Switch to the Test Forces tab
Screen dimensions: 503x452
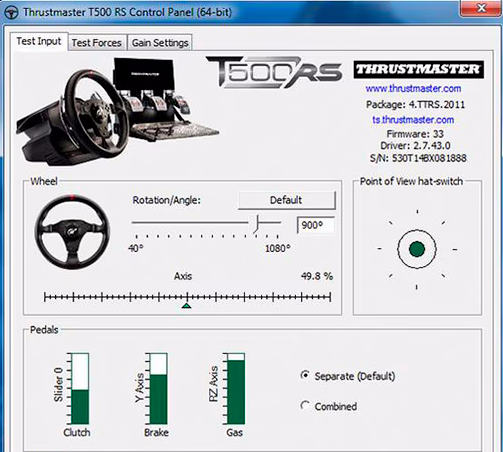point(97,43)
